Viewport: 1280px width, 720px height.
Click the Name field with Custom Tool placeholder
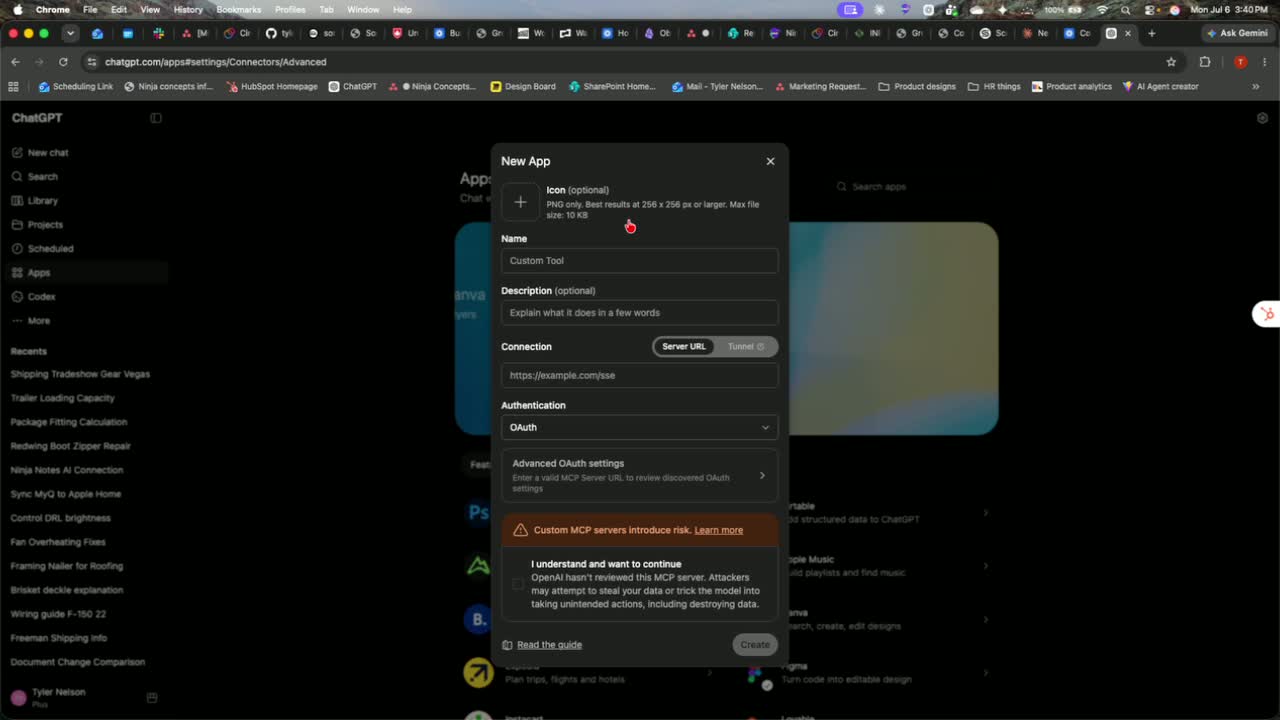(x=640, y=261)
